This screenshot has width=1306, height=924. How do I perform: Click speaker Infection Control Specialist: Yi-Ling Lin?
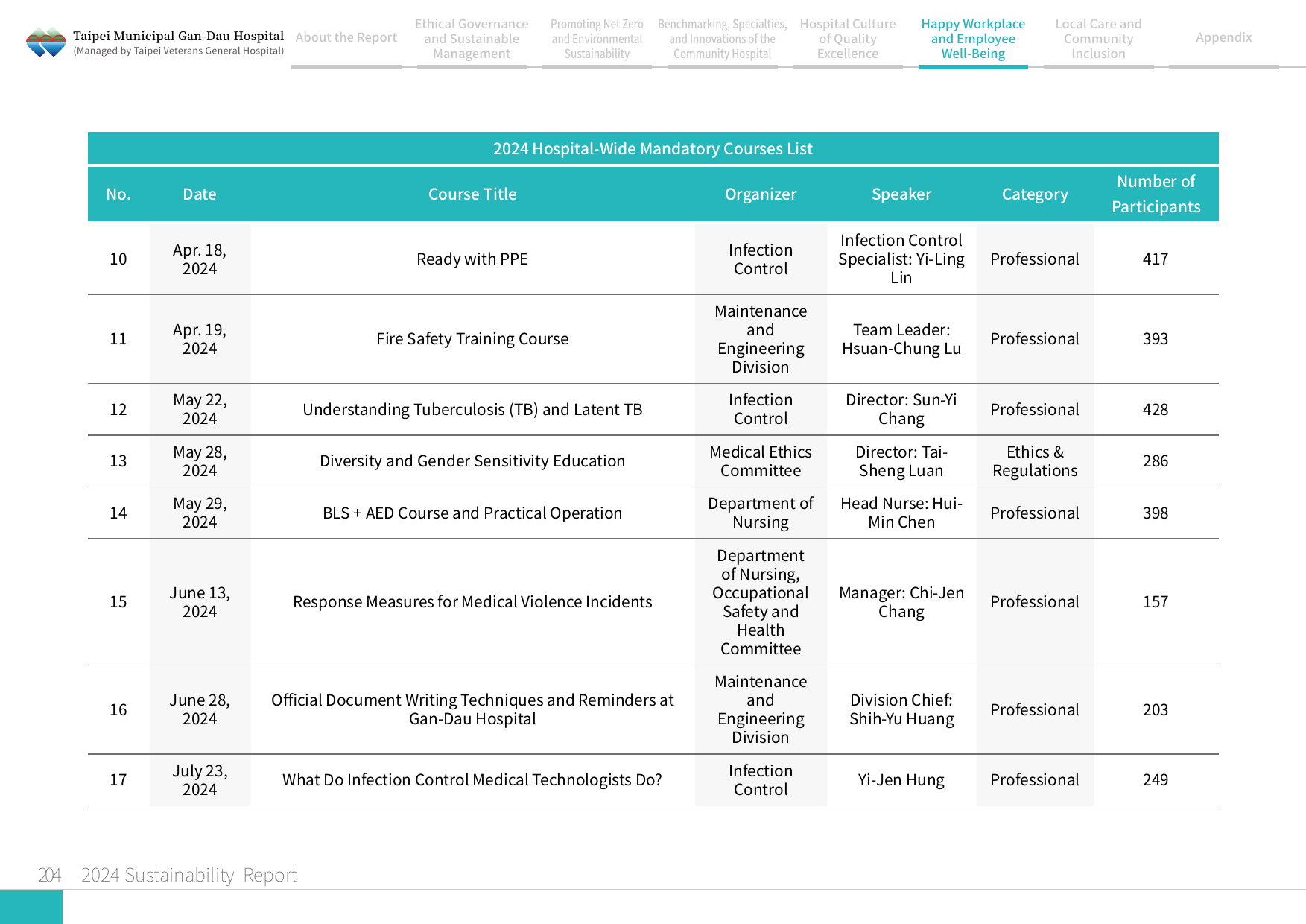pyautogui.click(x=901, y=259)
